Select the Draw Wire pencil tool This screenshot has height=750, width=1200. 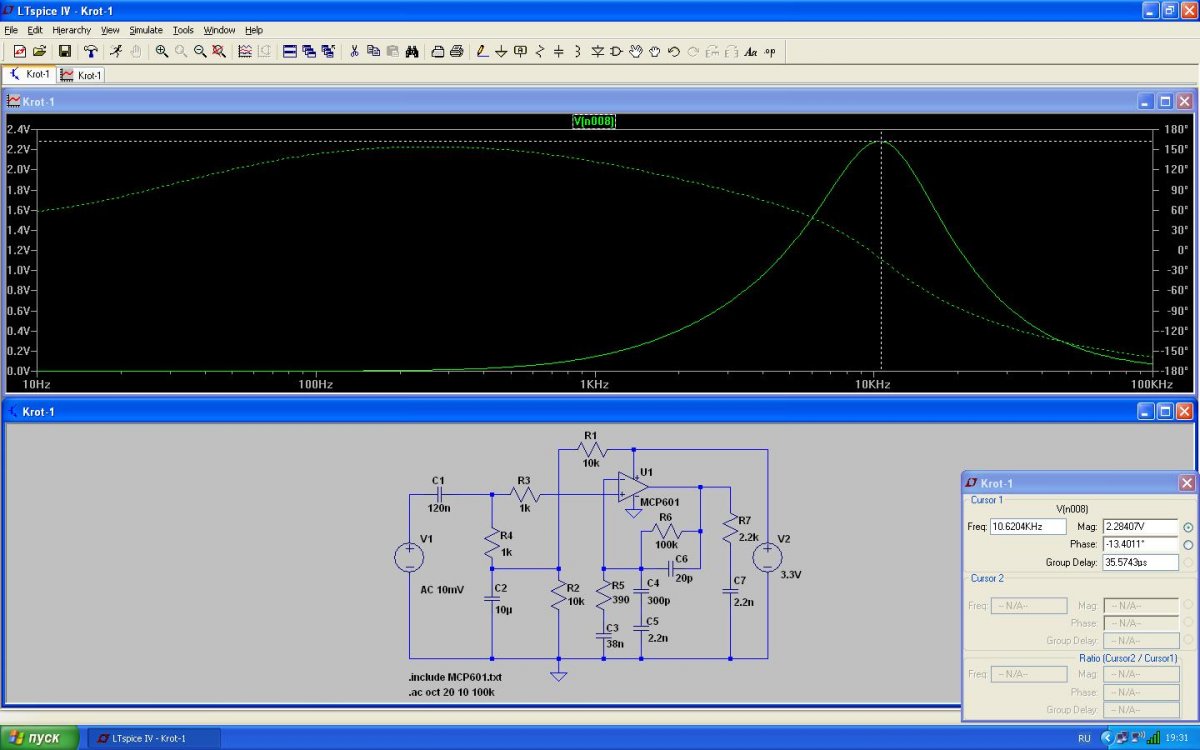pyautogui.click(x=482, y=51)
